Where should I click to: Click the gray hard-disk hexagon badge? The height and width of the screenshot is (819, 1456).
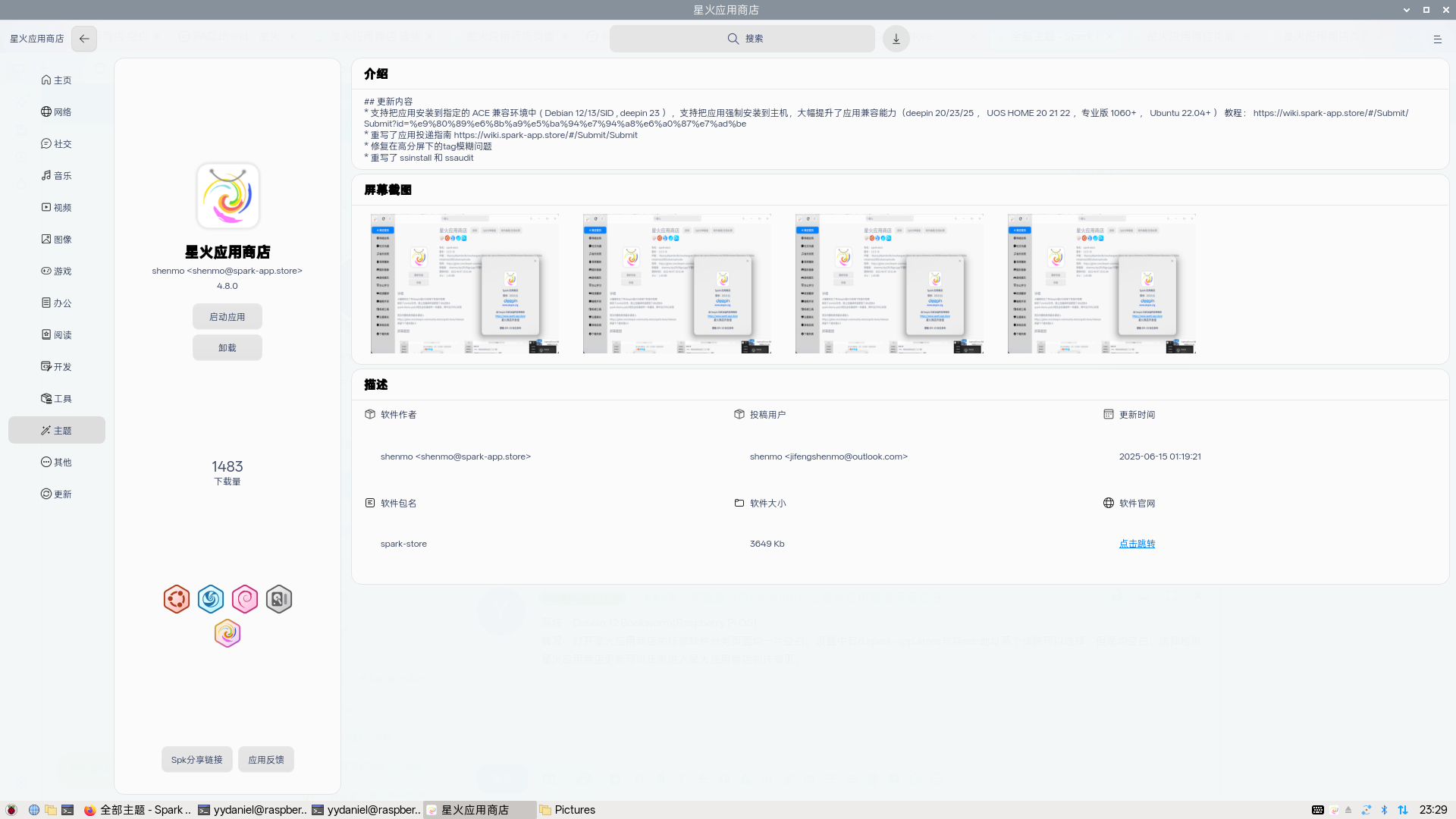[279, 599]
